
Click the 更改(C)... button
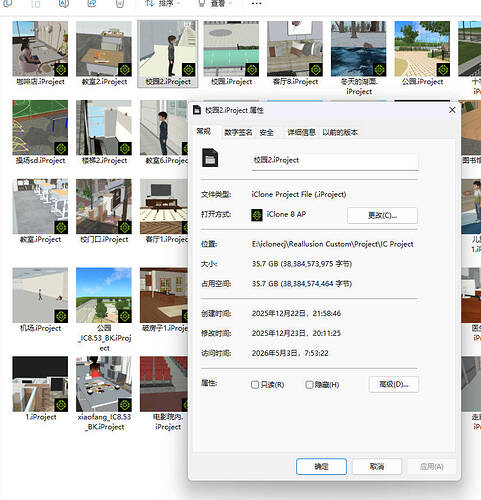pyautogui.click(x=382, y=215)
